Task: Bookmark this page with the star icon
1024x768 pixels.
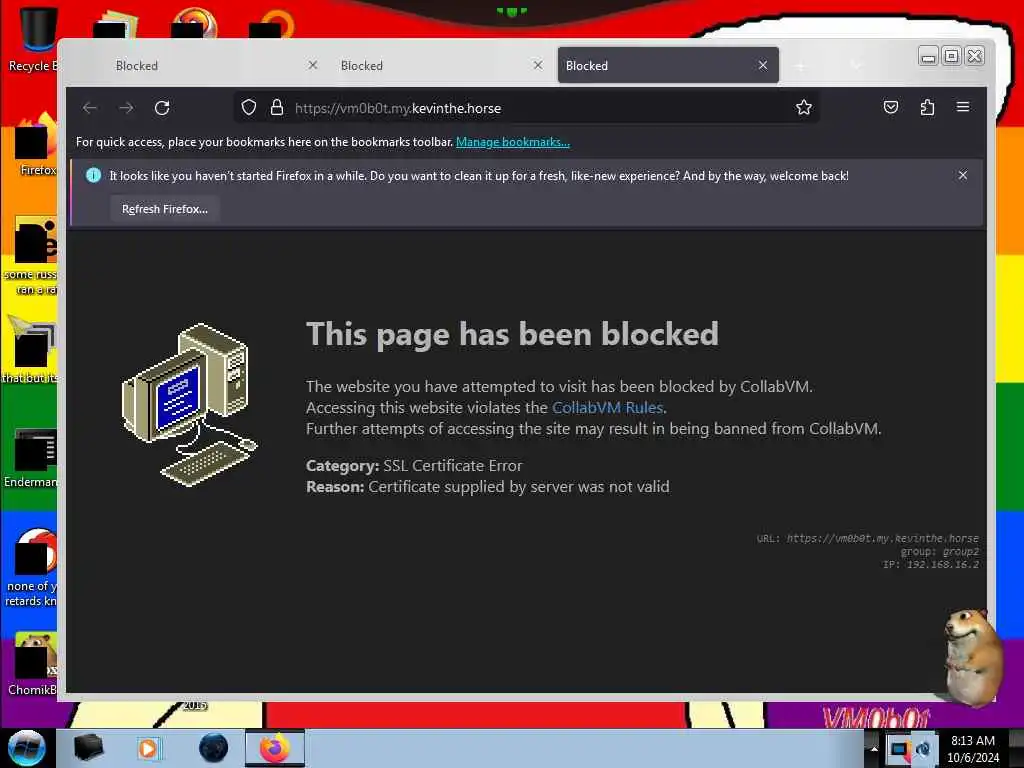Action: [x=804, y=108]
